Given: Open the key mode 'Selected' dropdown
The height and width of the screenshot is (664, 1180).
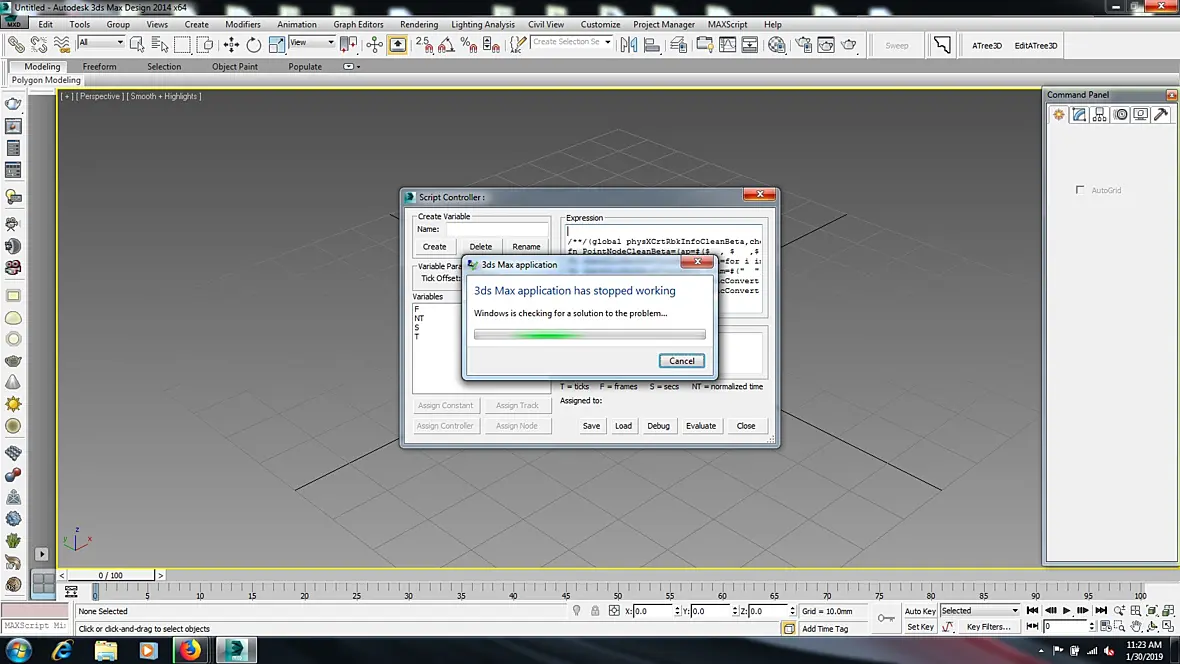Looking at the screenshot, I should 980,611.
